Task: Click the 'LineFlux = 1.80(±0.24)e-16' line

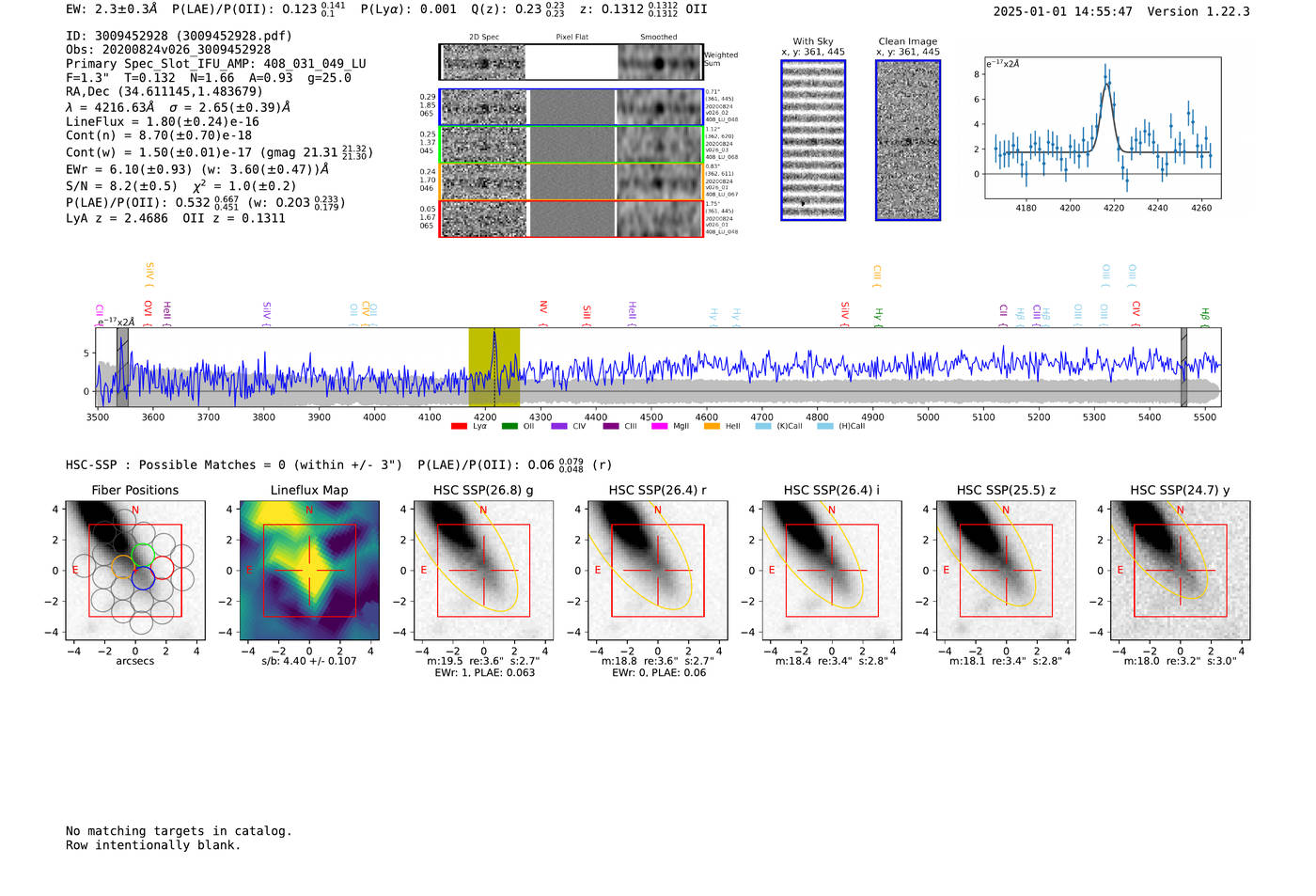Action: click(163, 121)
